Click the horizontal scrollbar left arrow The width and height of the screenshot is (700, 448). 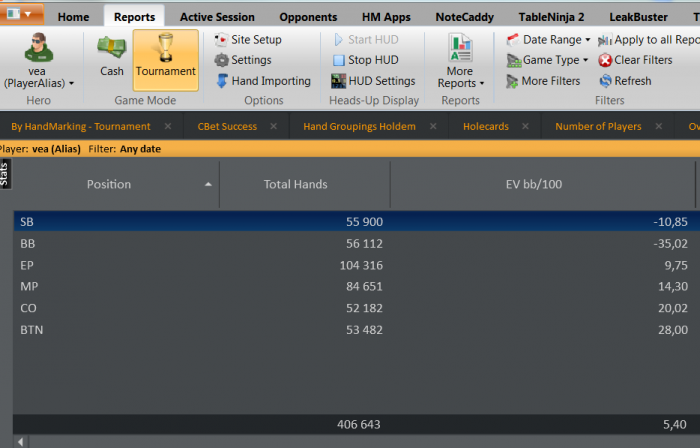pos(21,442)
